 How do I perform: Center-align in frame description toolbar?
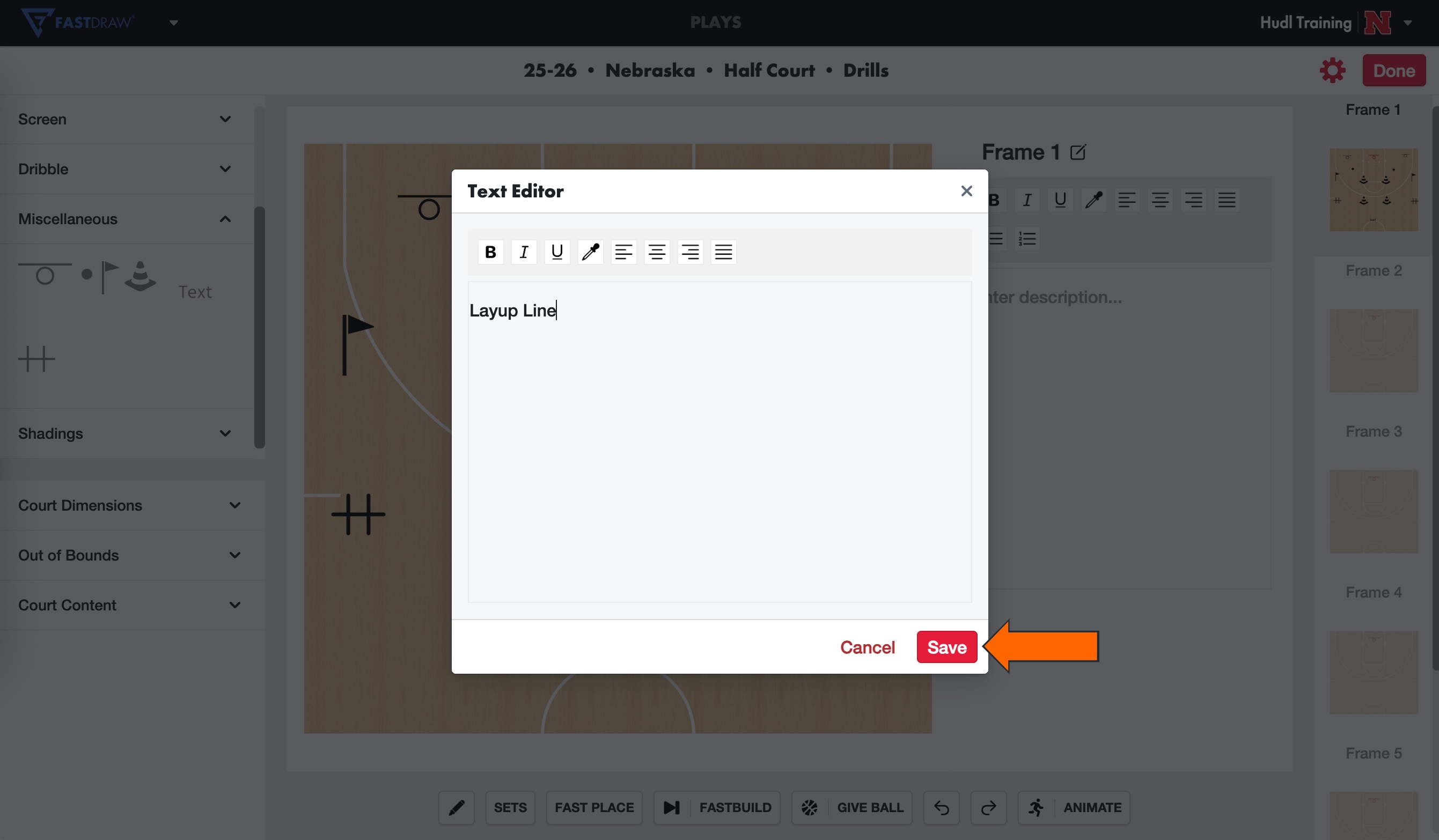click(x=1160, y=200)
